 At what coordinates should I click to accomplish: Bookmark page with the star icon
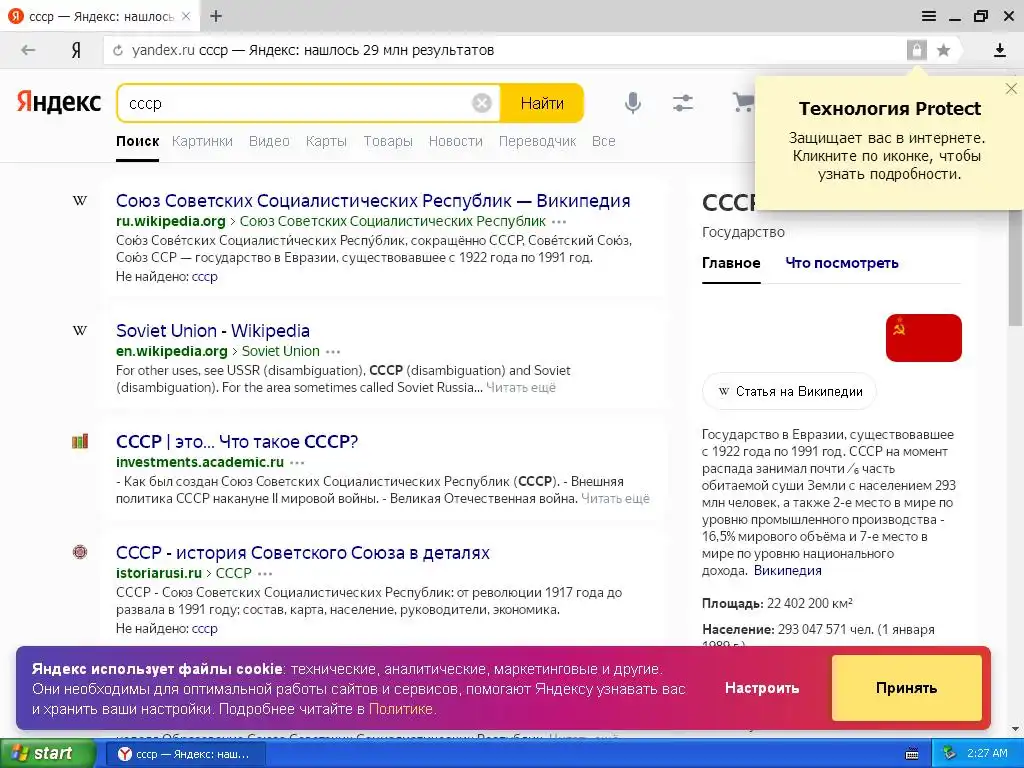943,50
